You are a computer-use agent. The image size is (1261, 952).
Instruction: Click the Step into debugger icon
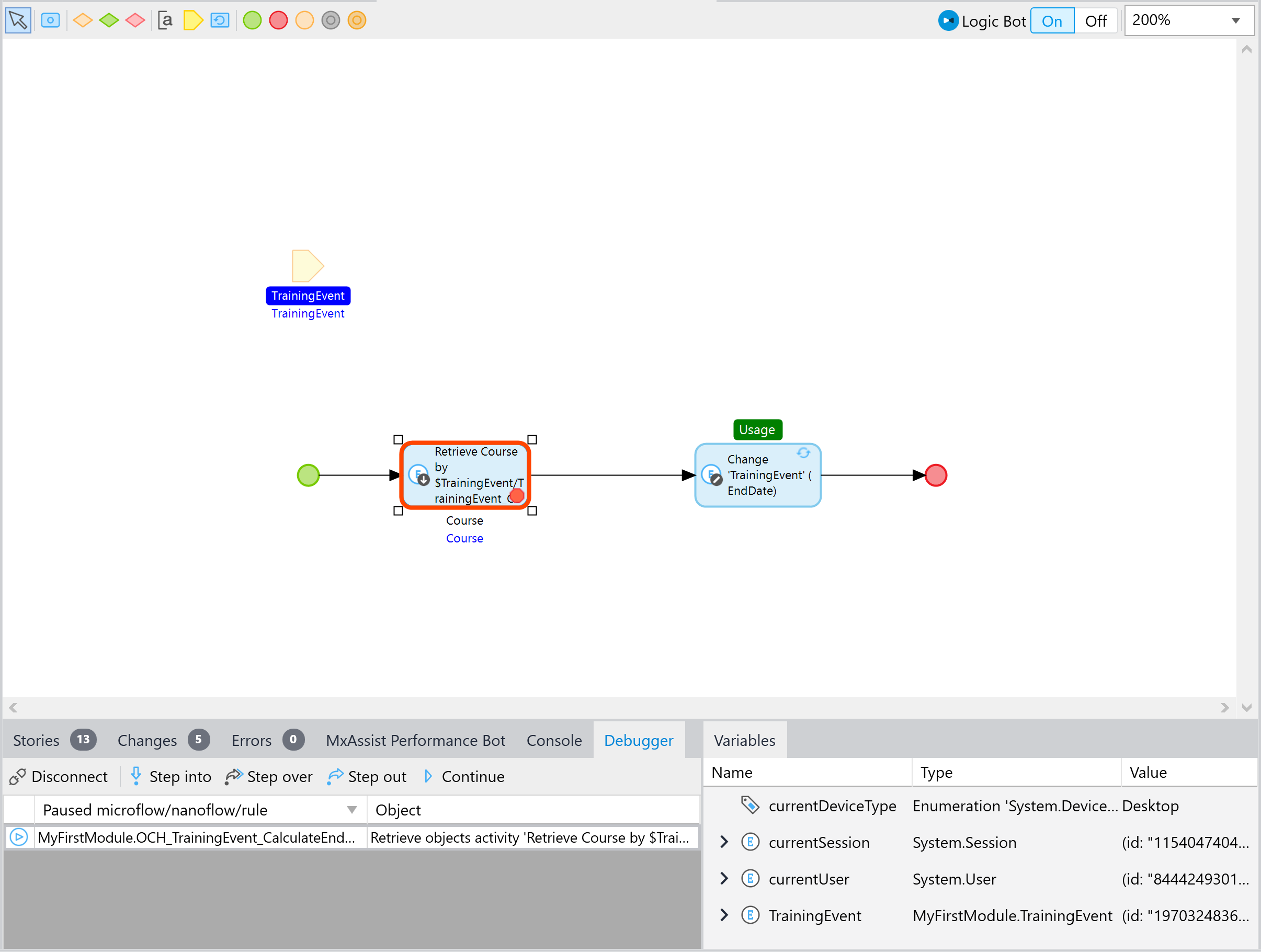point(137,776)
